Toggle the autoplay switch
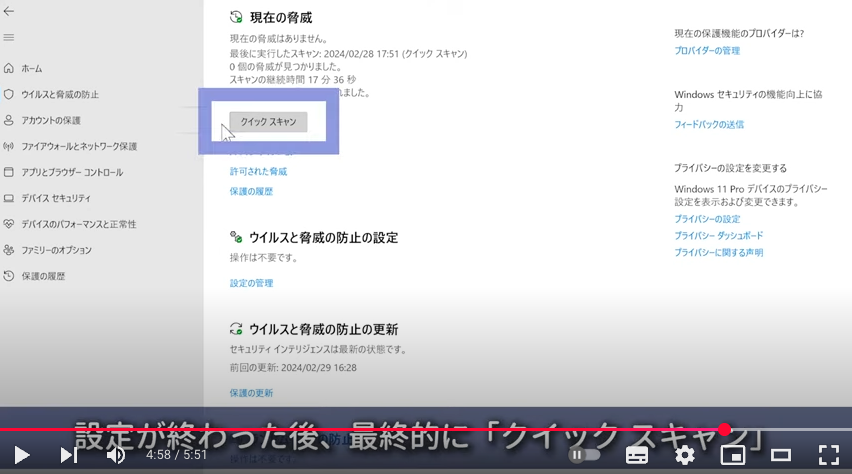Screen dimensions: 852x474 tap(584, 454)
